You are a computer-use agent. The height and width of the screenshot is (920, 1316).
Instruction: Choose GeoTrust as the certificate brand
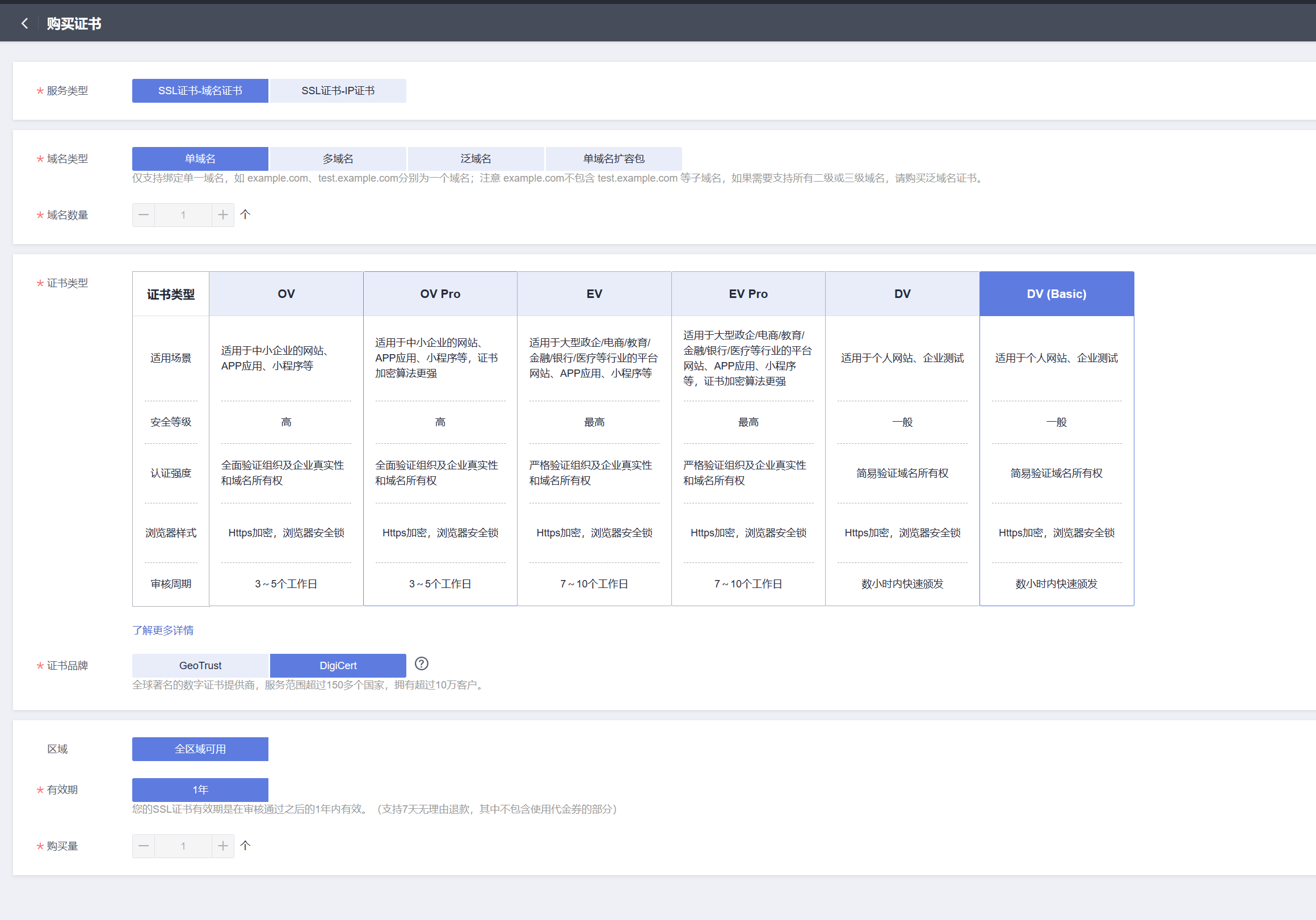click(200, 666)
